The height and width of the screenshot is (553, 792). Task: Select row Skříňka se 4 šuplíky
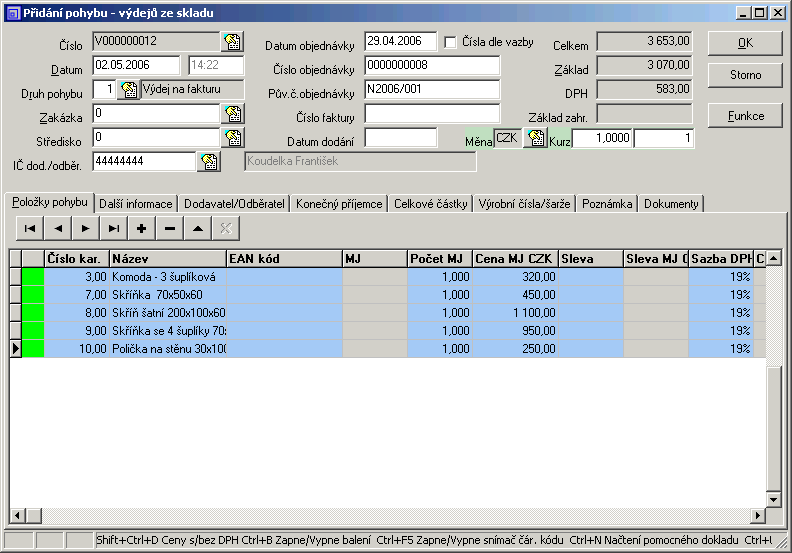point(388,331)
